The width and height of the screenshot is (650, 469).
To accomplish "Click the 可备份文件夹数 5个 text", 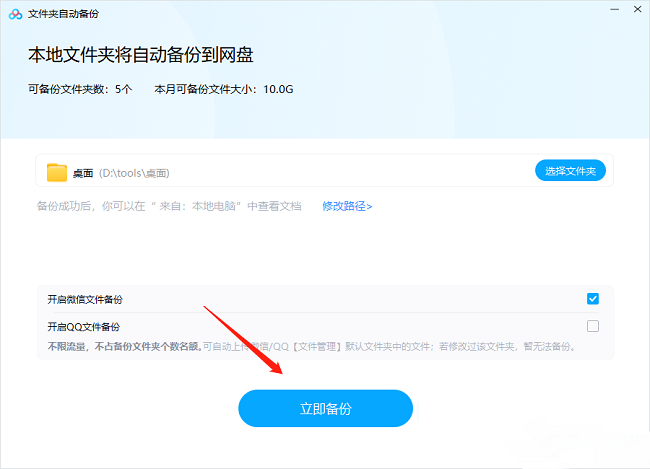I will [x=80, y=89].
